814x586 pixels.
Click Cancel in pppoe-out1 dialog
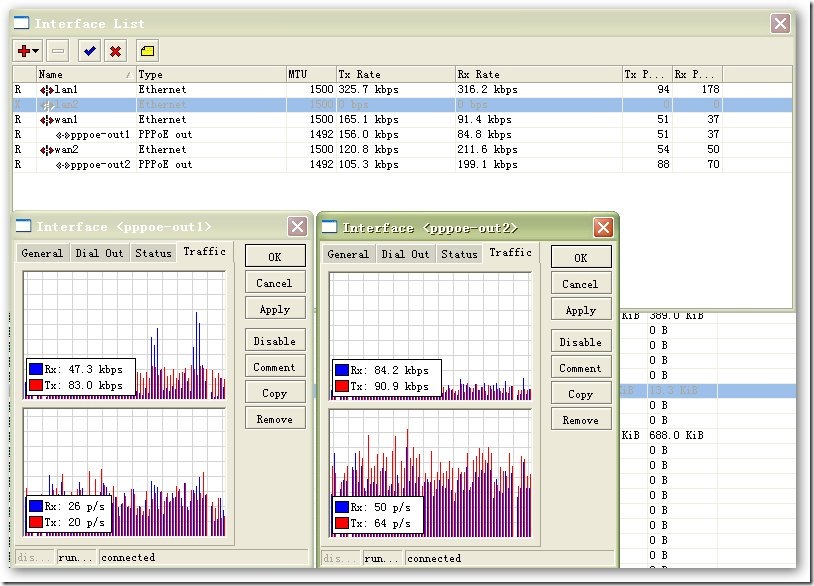[275, 283]
